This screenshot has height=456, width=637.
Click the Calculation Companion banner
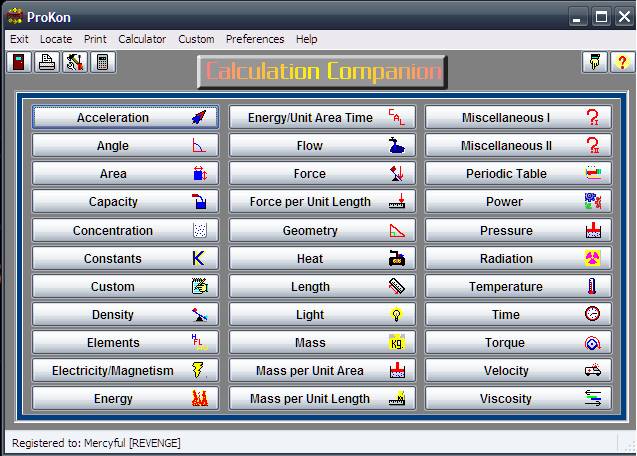coord(322,72)
